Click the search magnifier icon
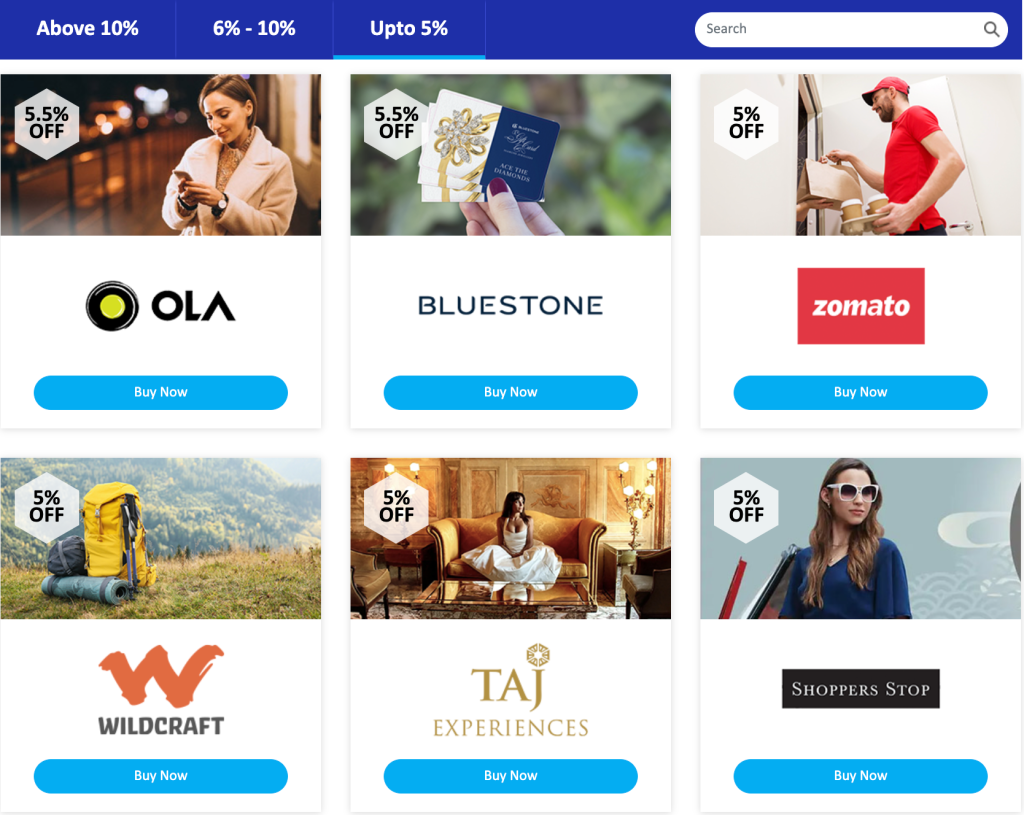Screen dimensions: 1024x815 pos(991,29)
